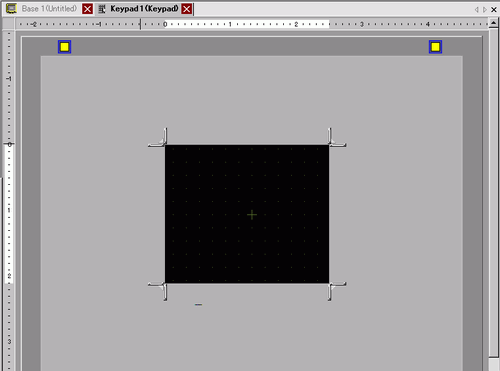The width and height of the screenshot is (500, 371).
Task: Click the bottom-right corner bracket of the black area
Action: point(337,291)
